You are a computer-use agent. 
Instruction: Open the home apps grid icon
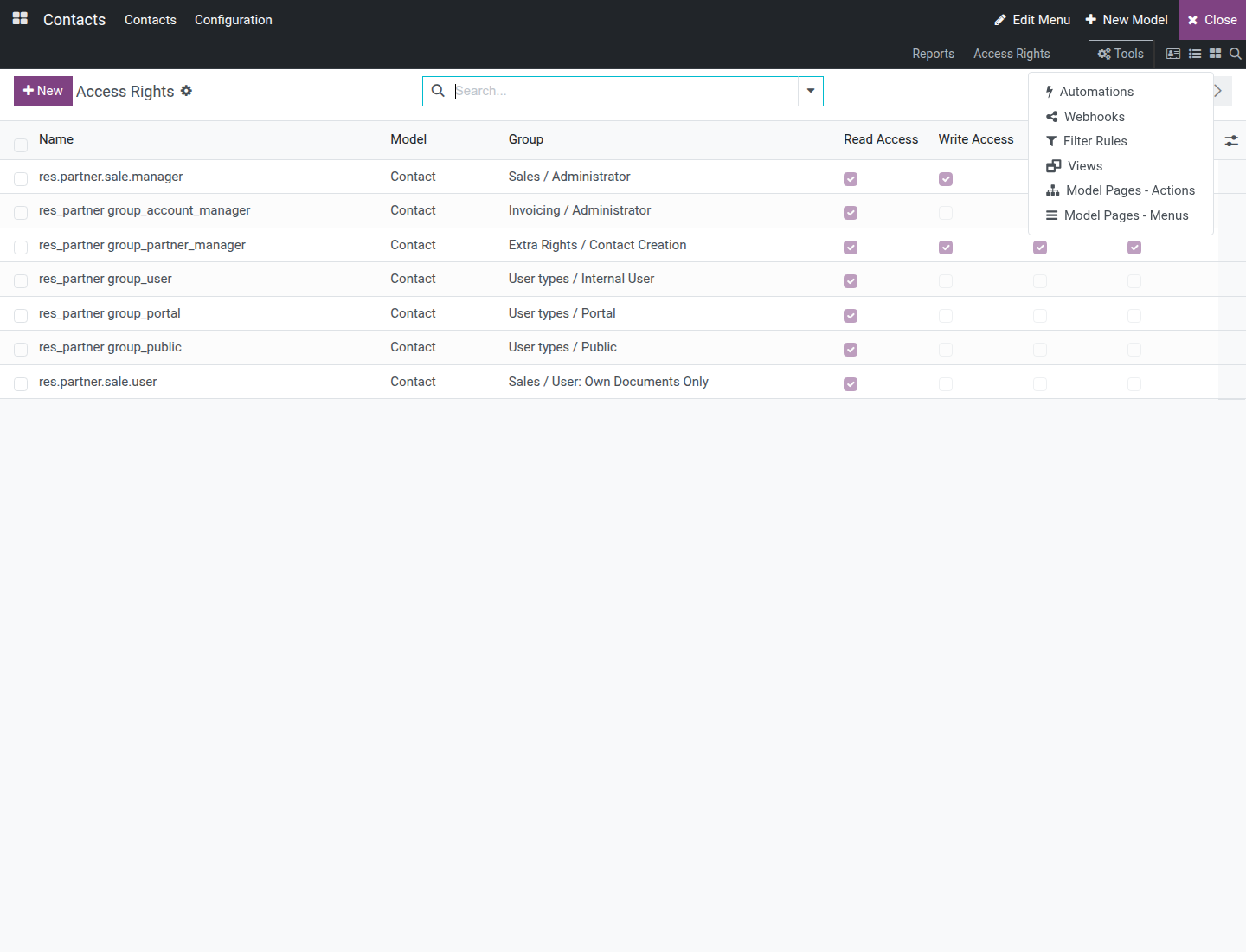[x=20, y=18]
